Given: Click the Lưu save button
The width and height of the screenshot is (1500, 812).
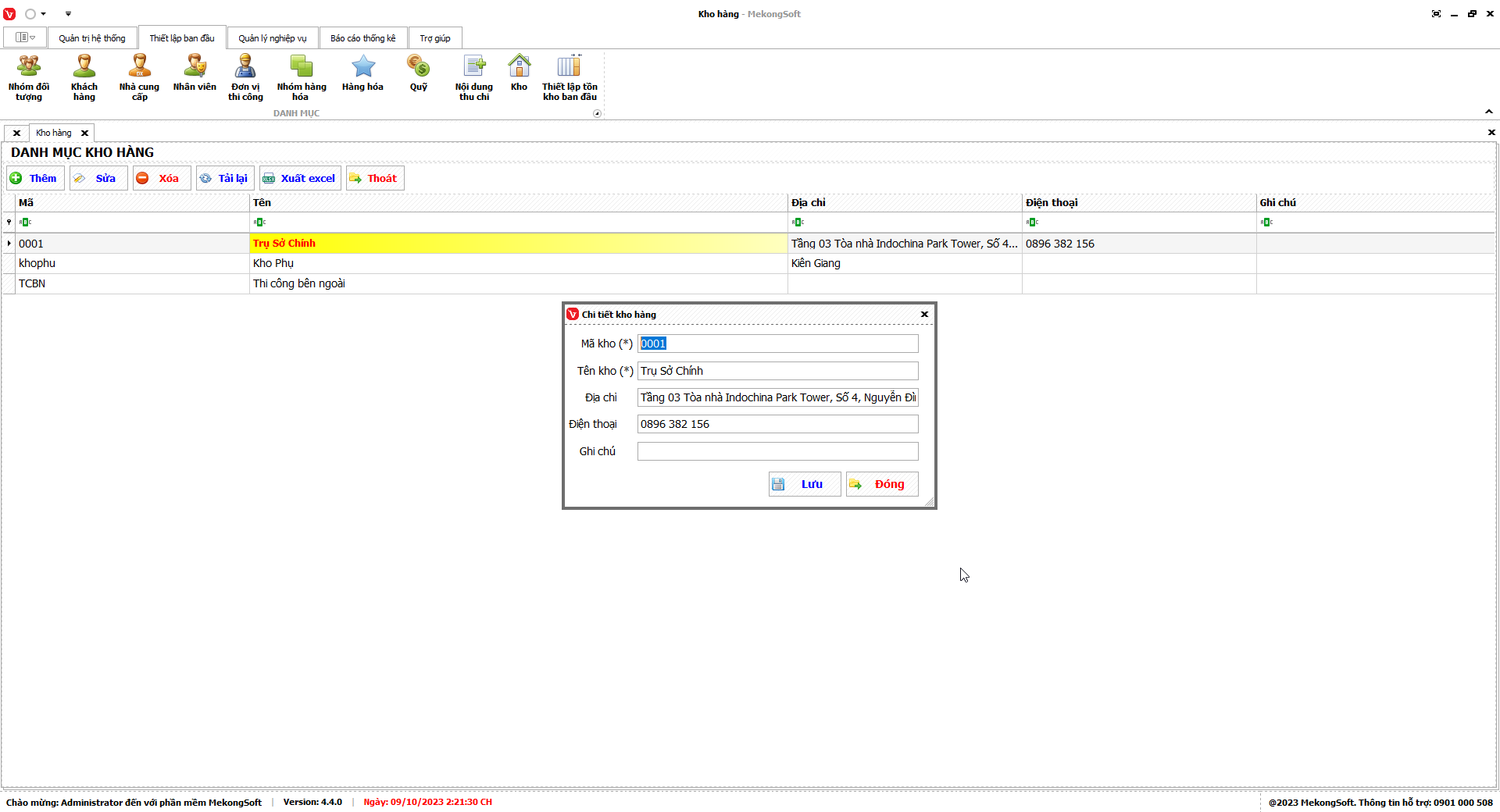Looking at the screenshot, I should point(804,484).
